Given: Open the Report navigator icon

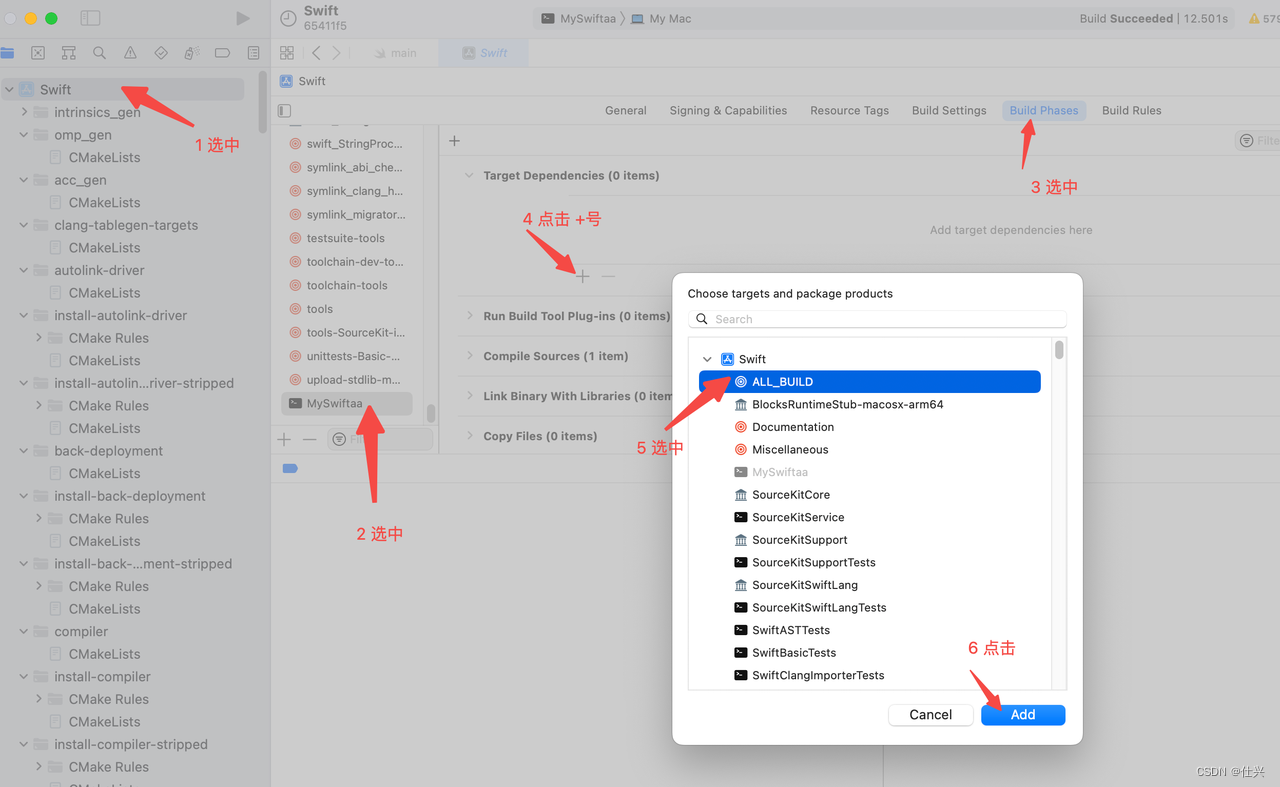Looking at the screenshot, I should (x=253, y=53).
